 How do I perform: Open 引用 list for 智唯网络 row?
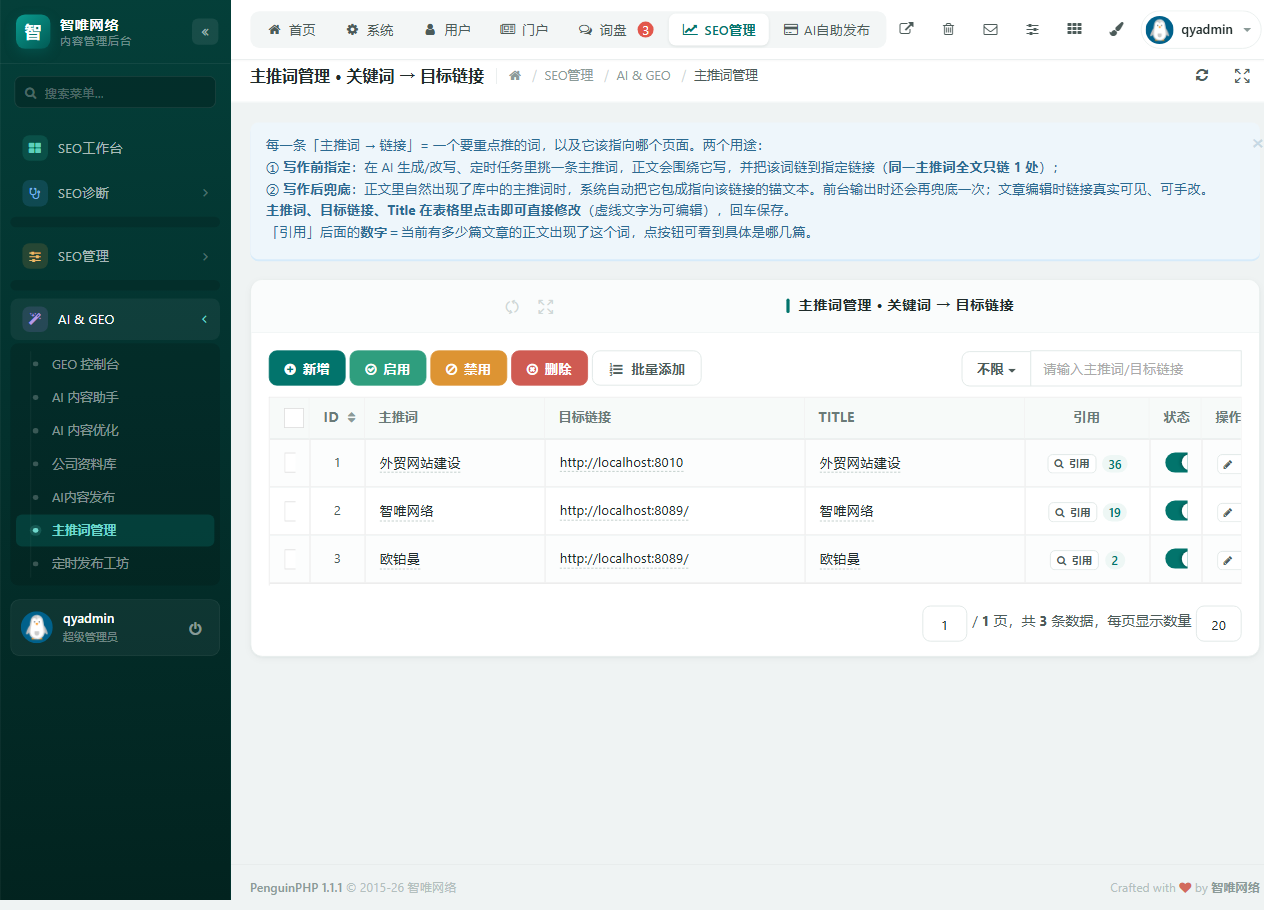pos(1073,512)
